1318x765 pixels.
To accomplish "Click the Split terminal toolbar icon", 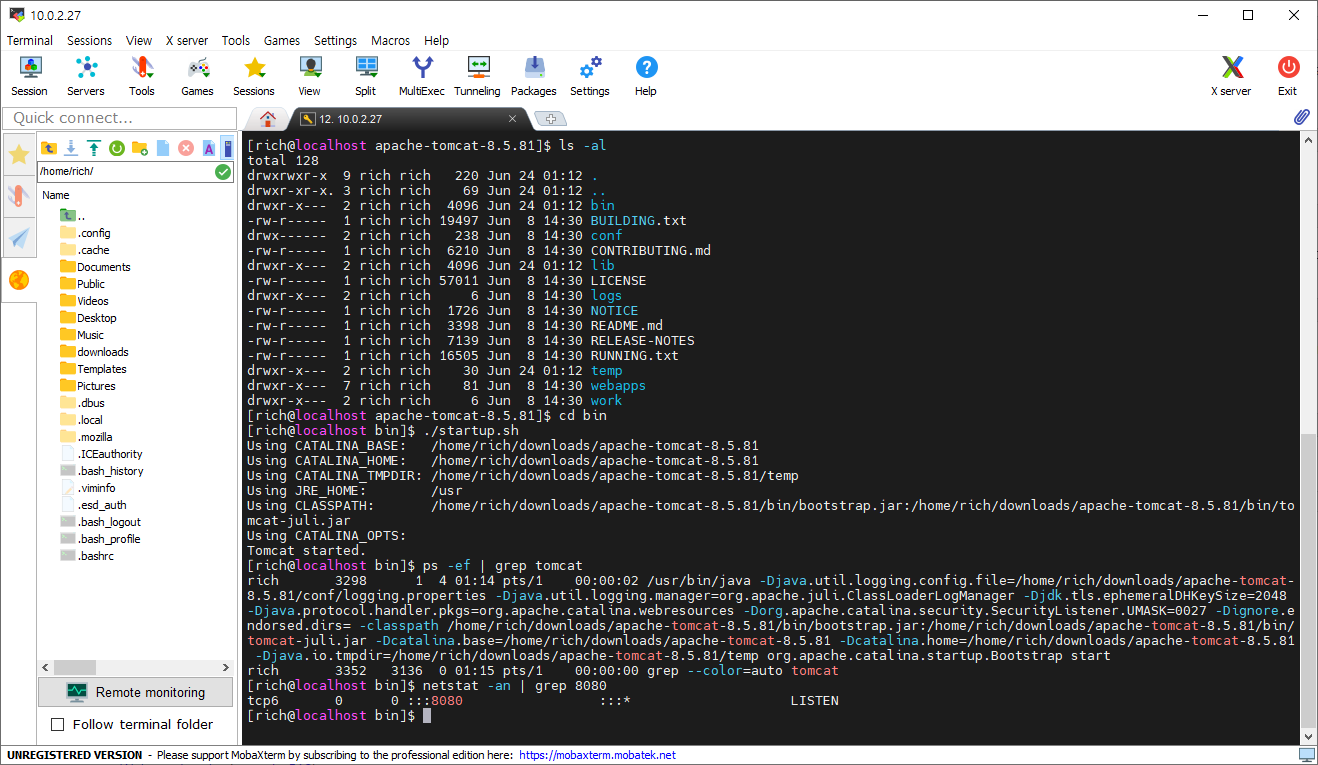I will click(x=366, y=76).
